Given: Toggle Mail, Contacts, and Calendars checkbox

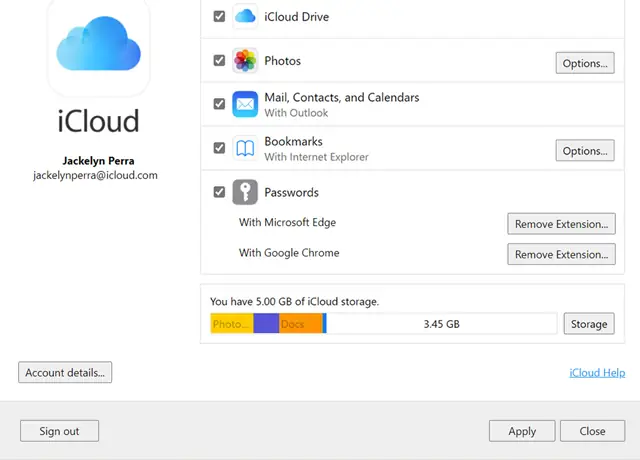Looking at the screenshot, I should (219, 104).
